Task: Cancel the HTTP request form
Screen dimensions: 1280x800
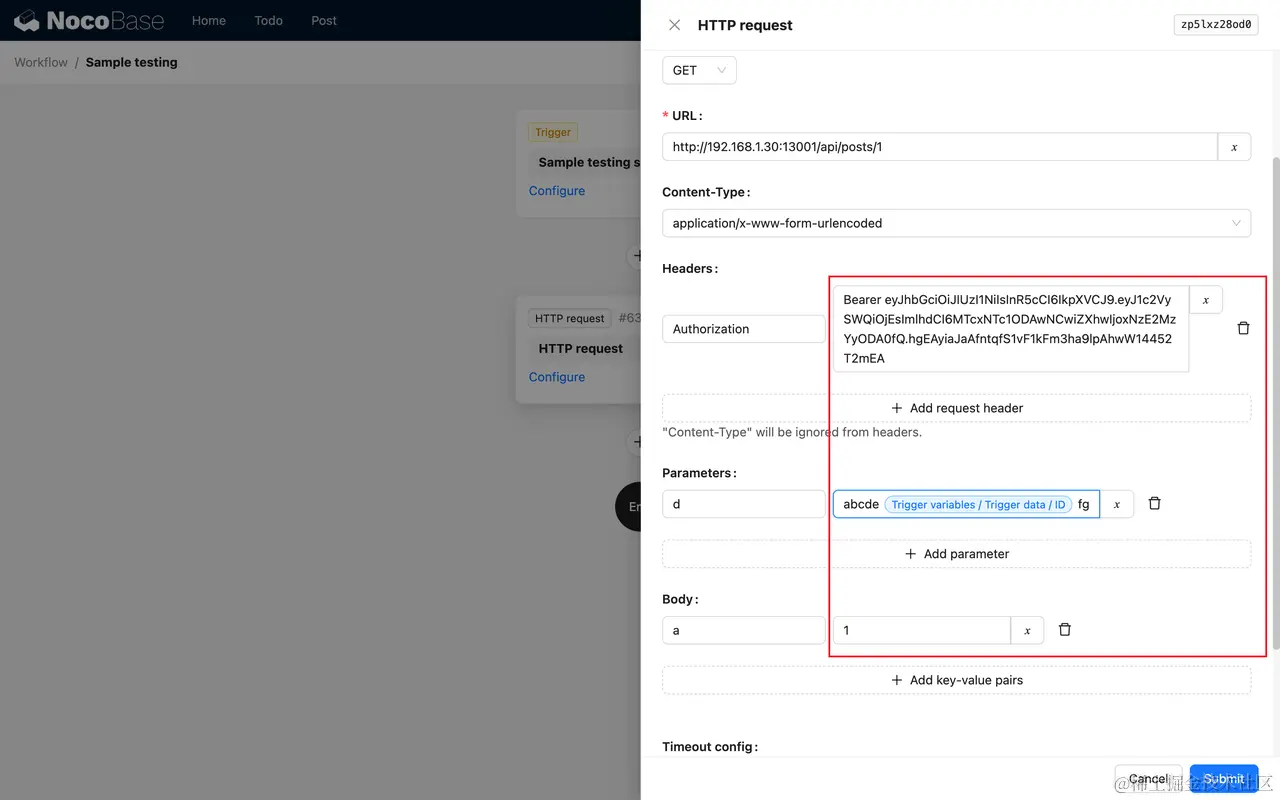Action: 1148,779
